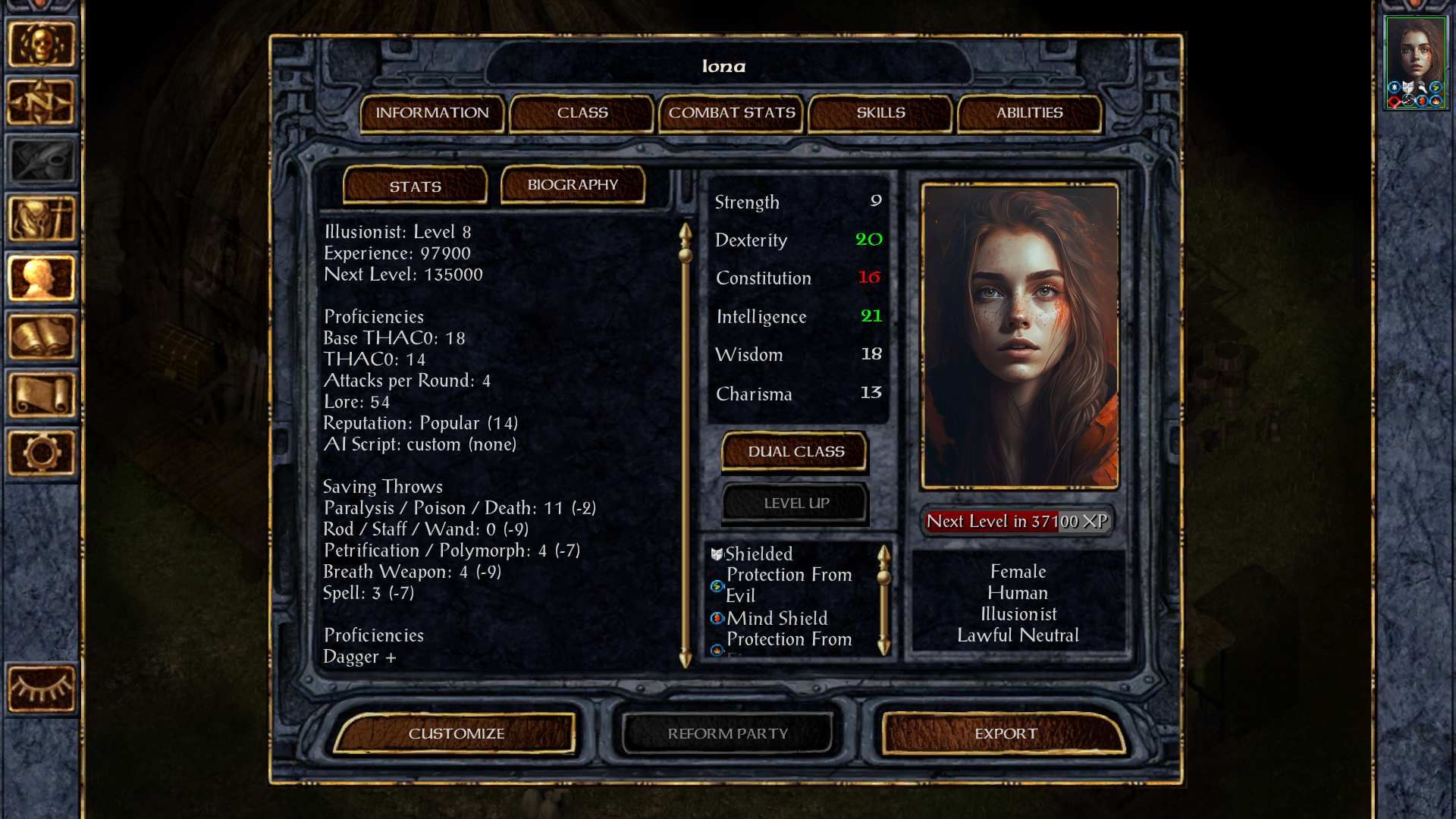Show the Biography sub-tab

[x=573, y=185]
